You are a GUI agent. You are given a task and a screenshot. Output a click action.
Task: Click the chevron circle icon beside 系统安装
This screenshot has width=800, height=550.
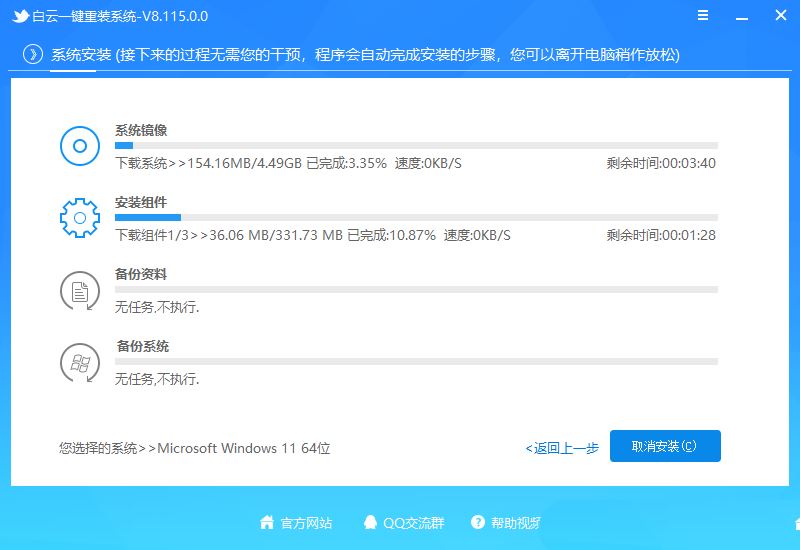(x=33, y=54)
